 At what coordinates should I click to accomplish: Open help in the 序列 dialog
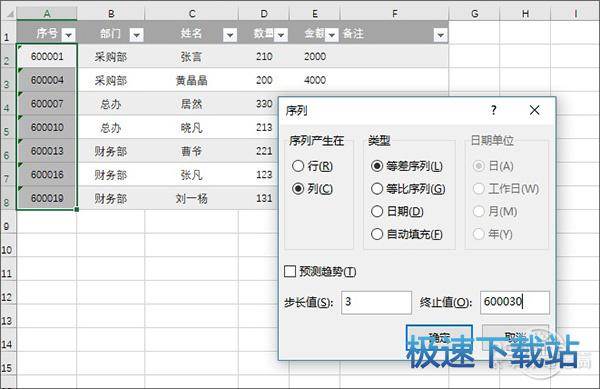(494, 111)
